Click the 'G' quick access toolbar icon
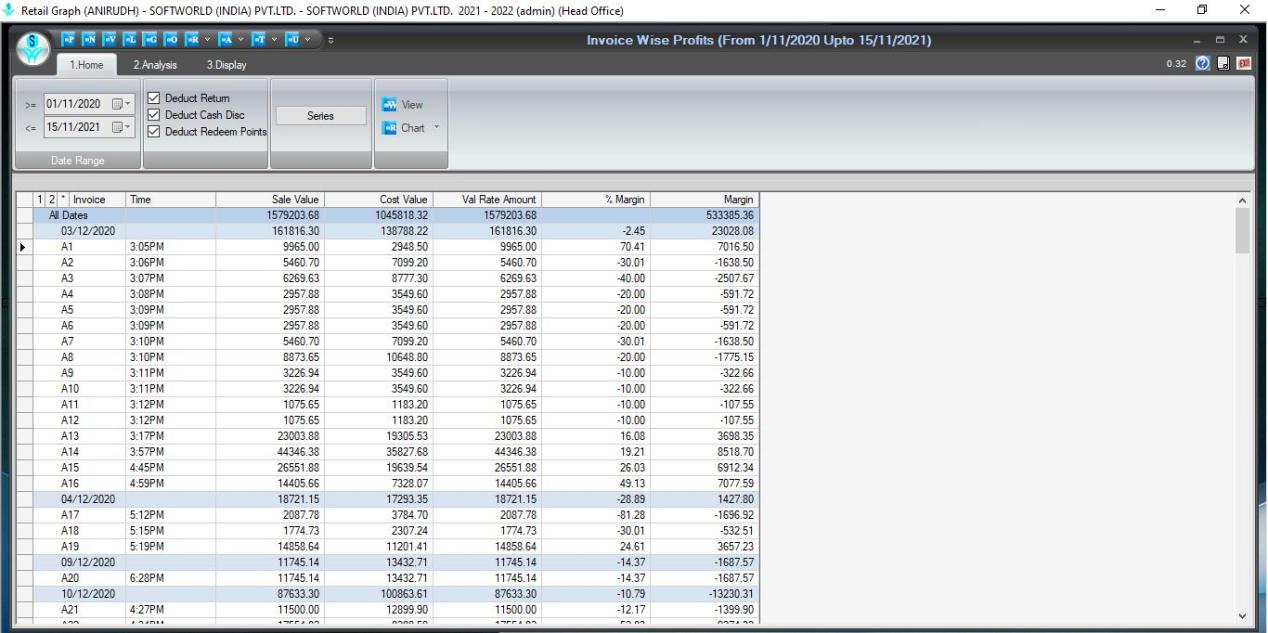The height and width of the screenshot is (633, 1268). point(150,39)
